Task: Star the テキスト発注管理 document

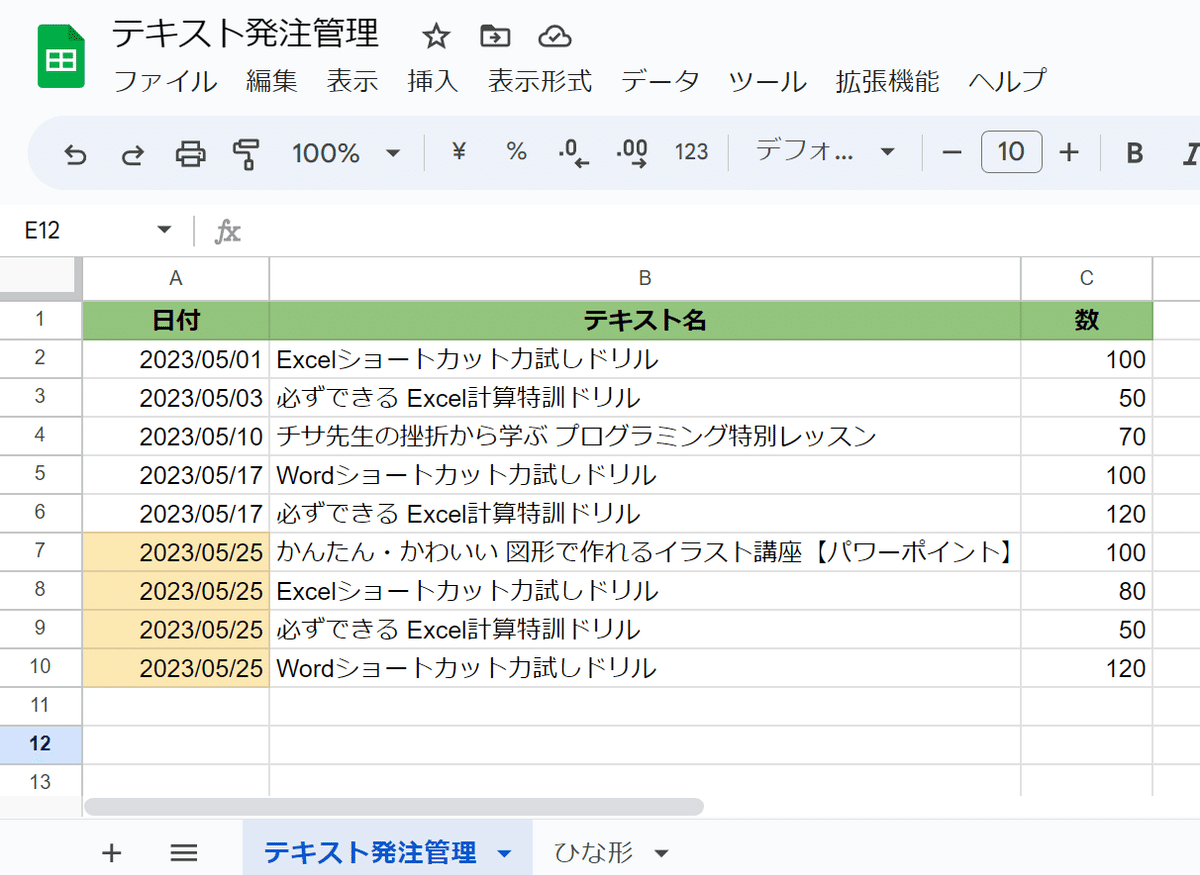Action: coord(436,37)
